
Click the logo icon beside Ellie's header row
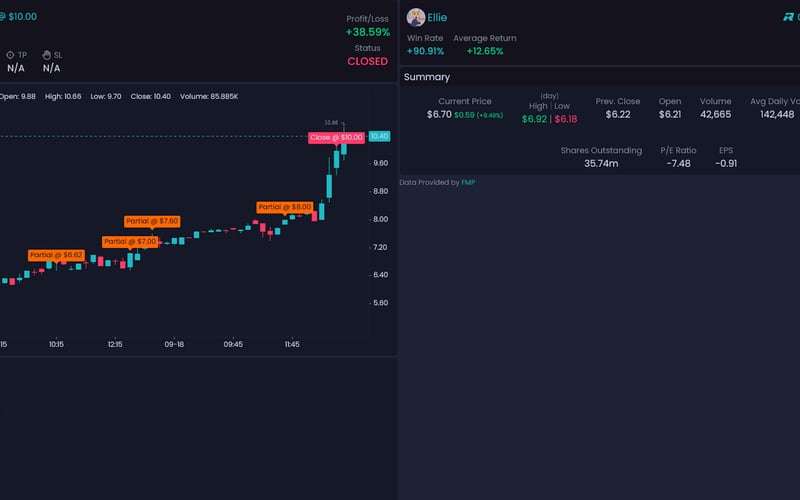[x=788, y=17]
